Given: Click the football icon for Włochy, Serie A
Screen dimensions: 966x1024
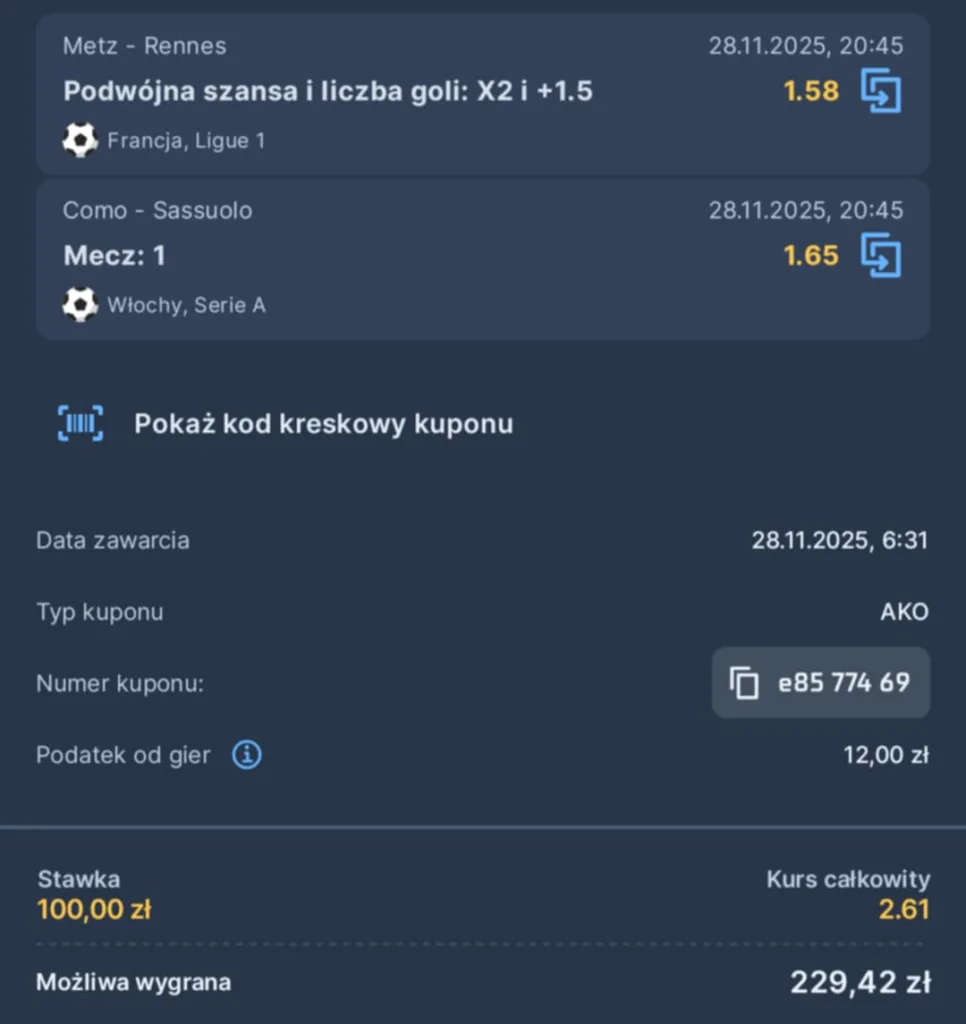Looking at the screenshot, I should 79,305.
